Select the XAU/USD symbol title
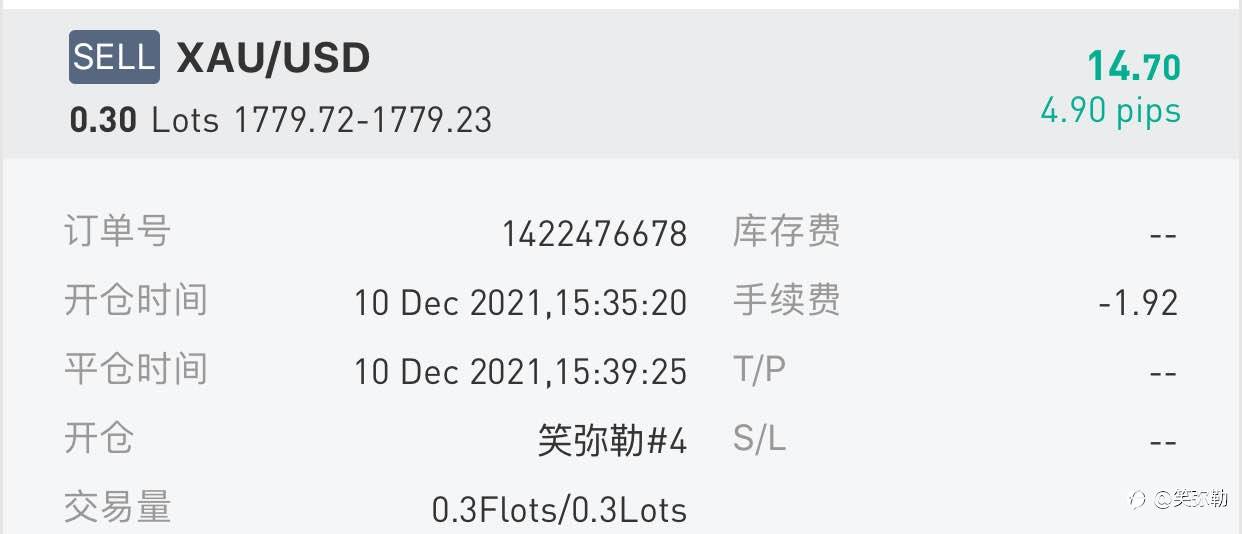The image size is (1242, 534). (273, 58)
